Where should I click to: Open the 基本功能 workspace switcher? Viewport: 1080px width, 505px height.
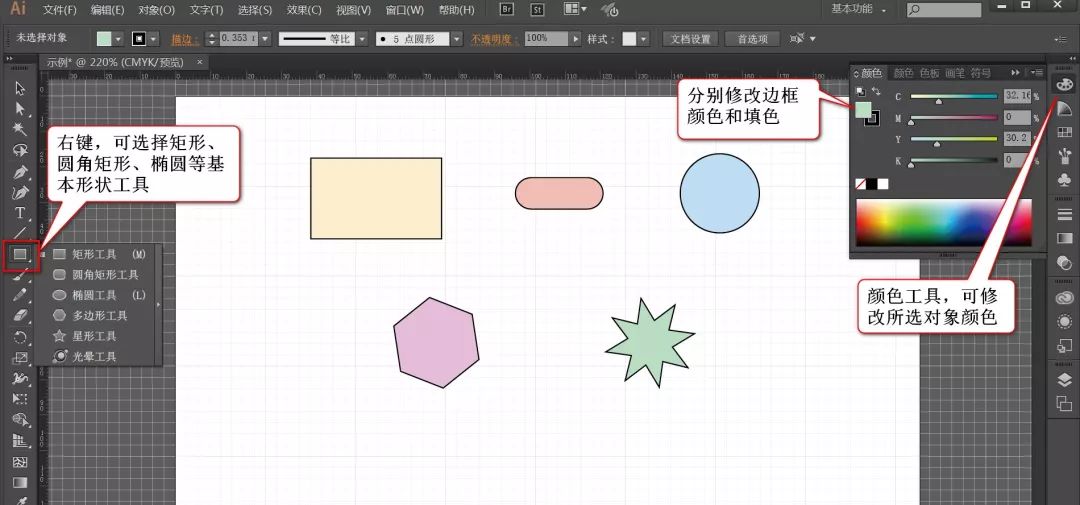coord(858,9)
